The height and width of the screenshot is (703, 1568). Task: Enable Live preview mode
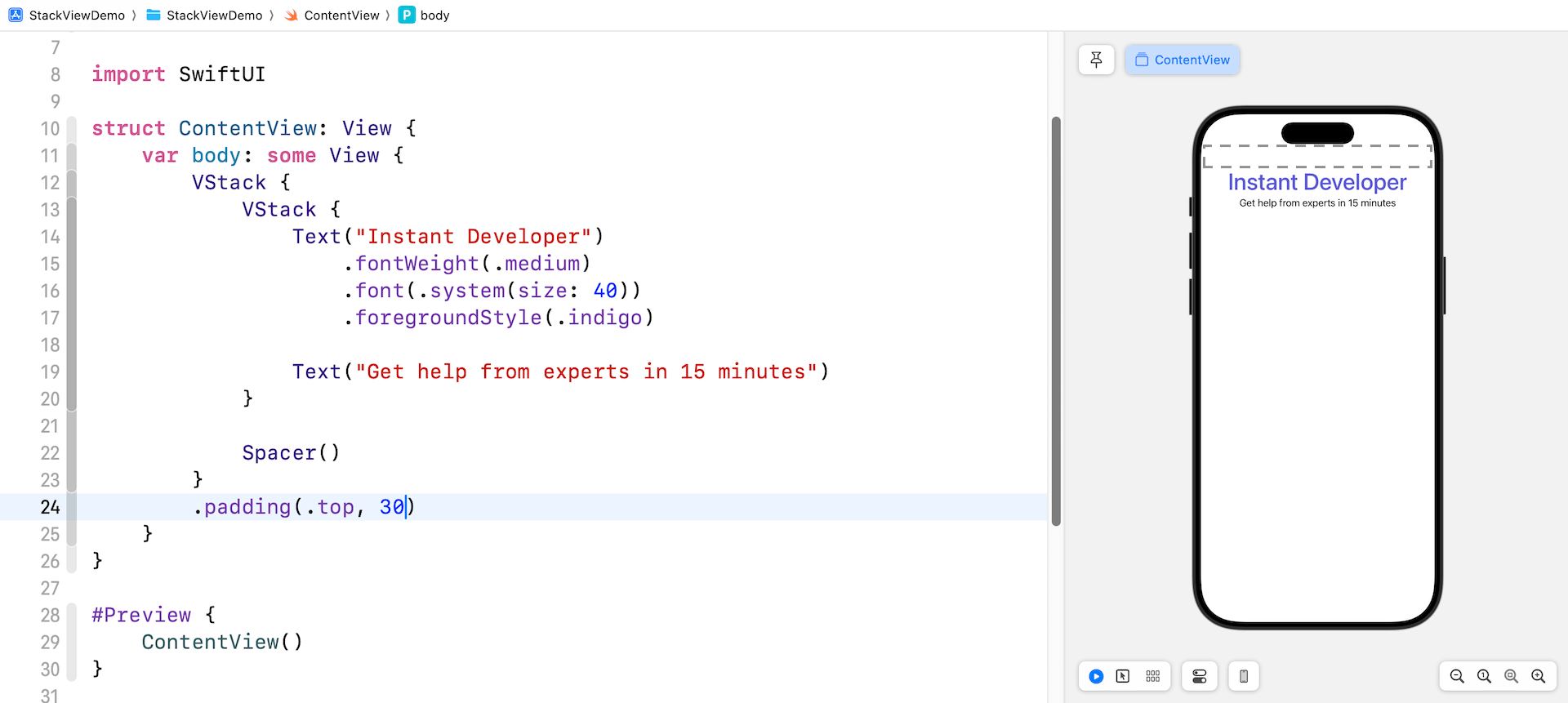pos(1096,676)
